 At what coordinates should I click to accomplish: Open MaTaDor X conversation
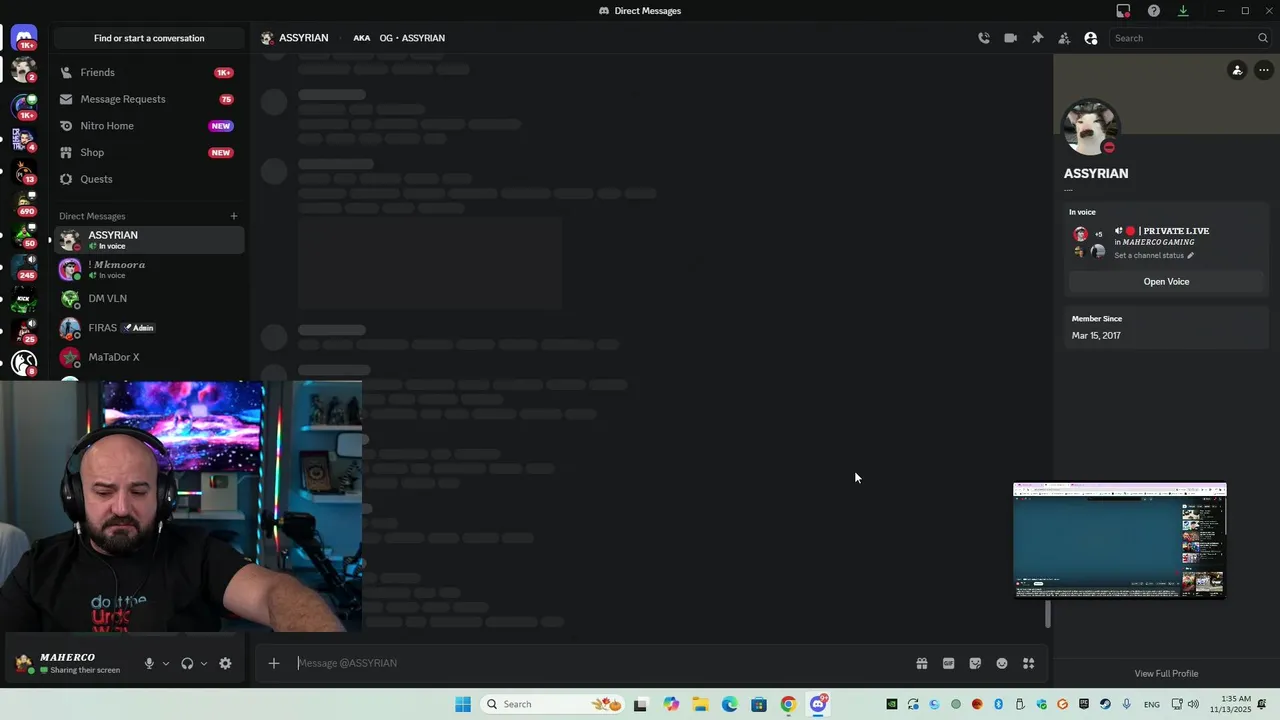149,357
